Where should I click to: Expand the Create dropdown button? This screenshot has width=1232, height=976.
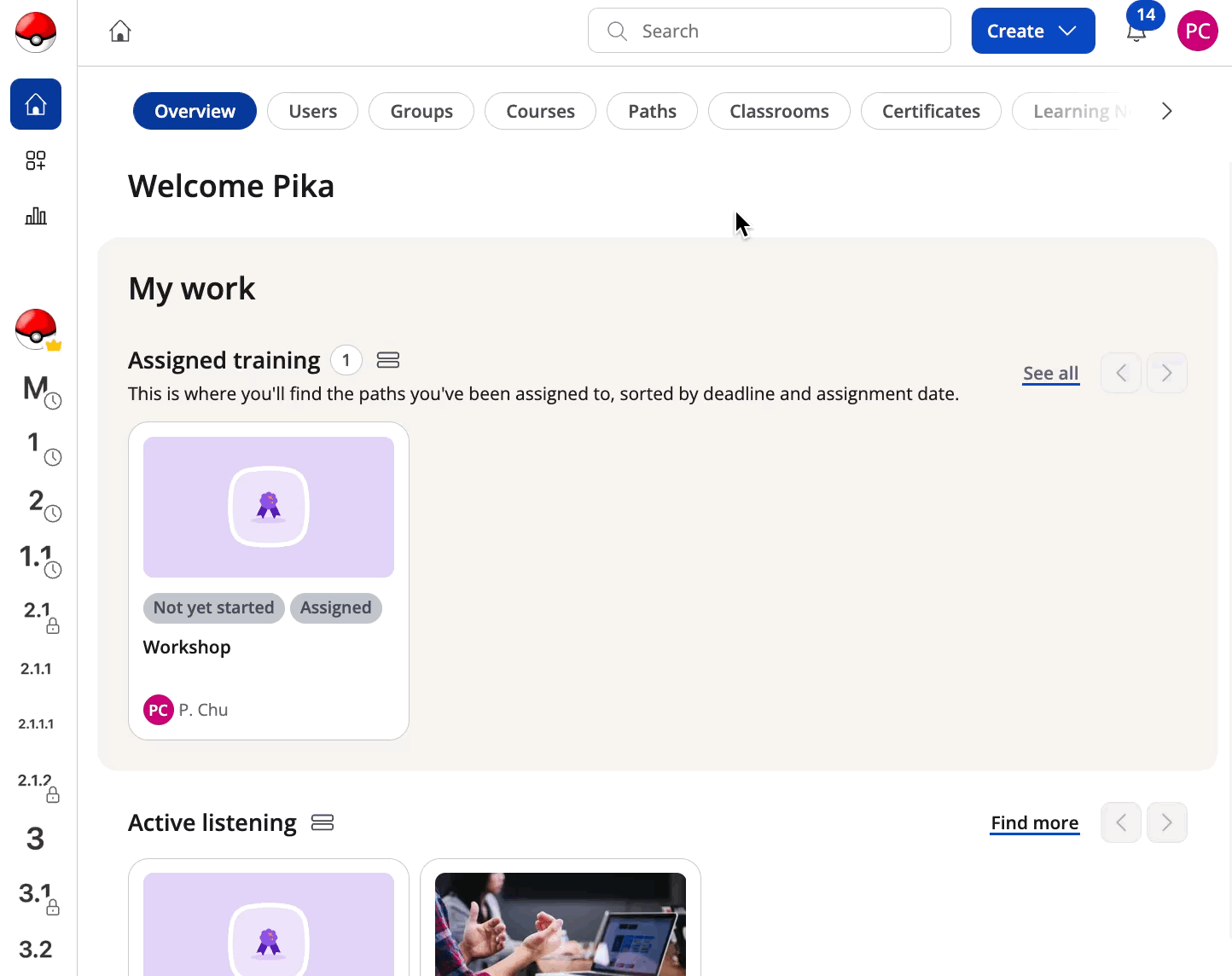1033,31
